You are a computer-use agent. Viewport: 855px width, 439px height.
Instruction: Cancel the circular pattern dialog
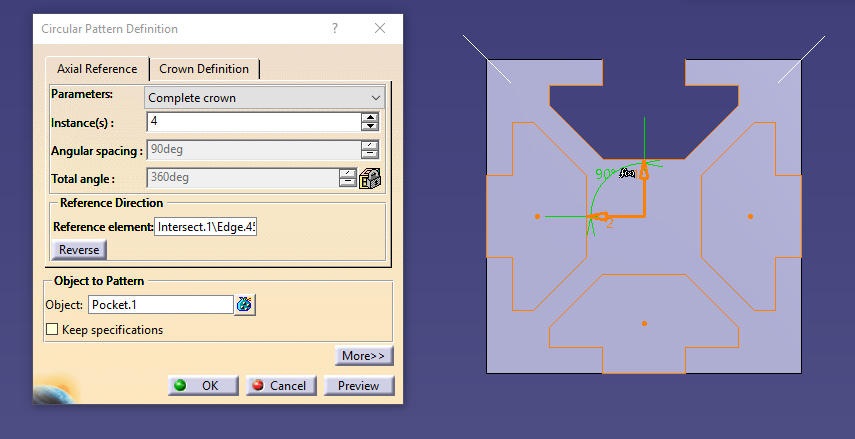(x=281, y=386)
